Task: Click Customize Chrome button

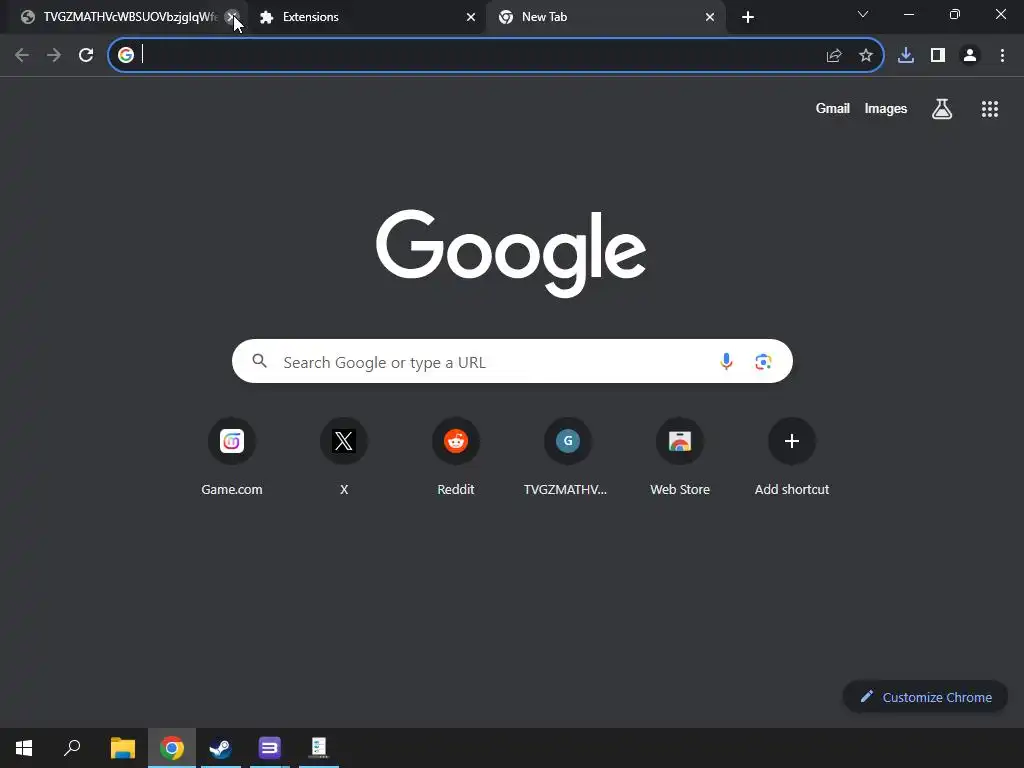Action: point(925,697)
